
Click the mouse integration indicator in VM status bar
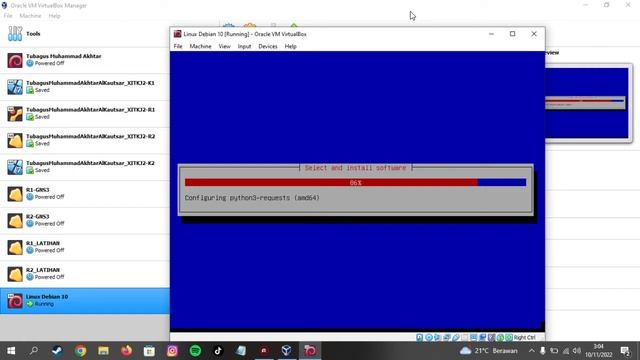(x=500, y=338)
